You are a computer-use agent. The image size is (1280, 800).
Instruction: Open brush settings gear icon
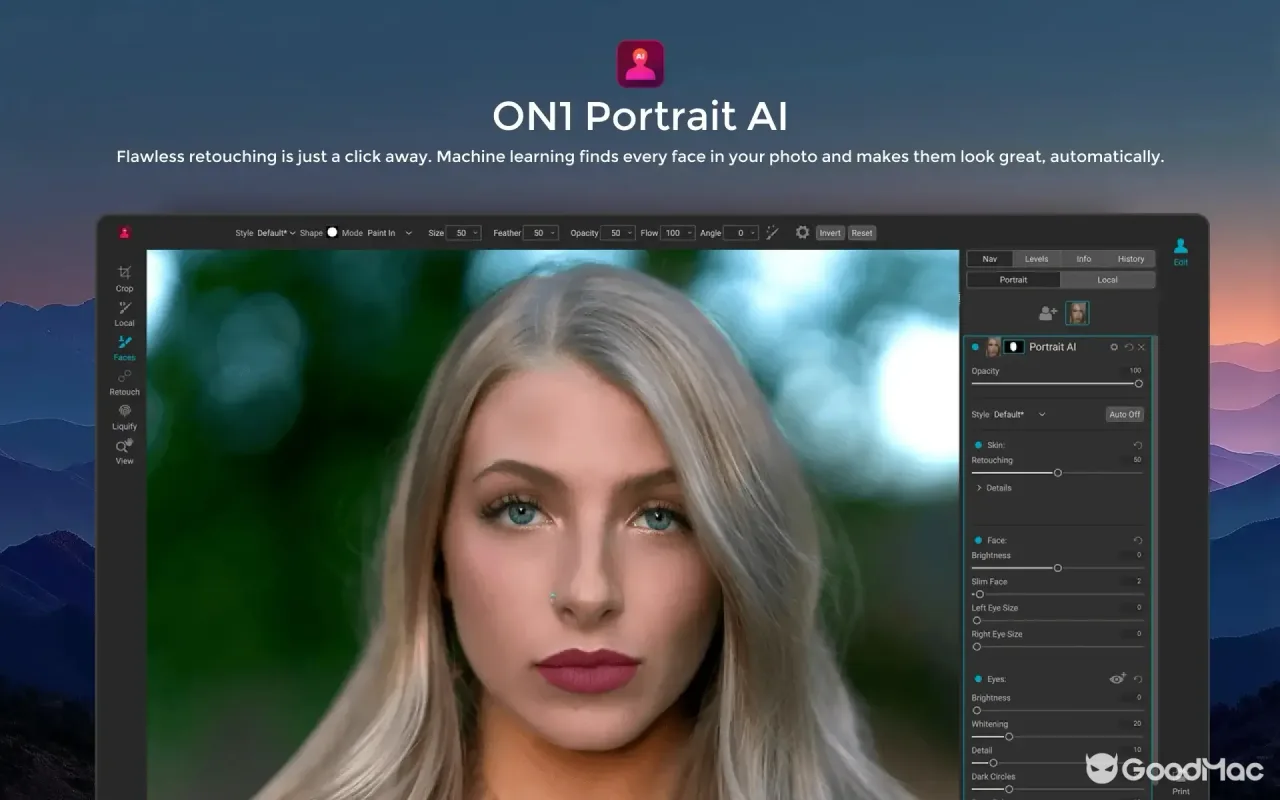coord(802,233)
